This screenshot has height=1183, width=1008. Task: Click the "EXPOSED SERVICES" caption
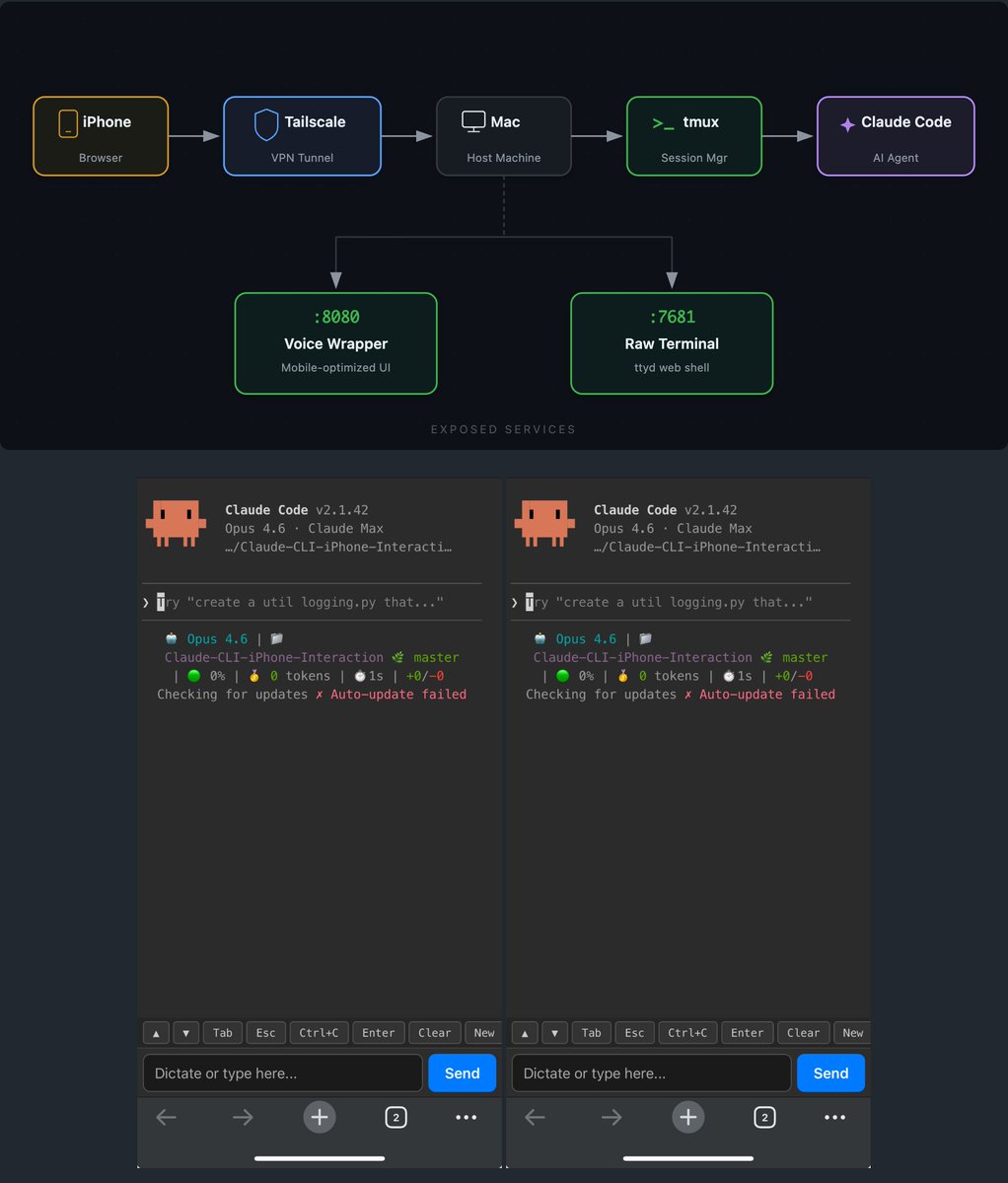pyautogui.click(x=504, y=429)
